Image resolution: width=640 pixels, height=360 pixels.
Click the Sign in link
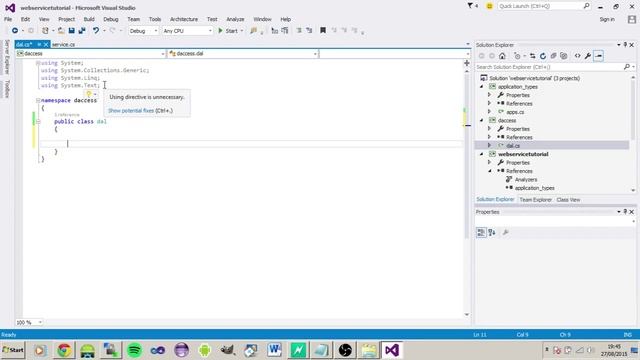click(607, 19)
